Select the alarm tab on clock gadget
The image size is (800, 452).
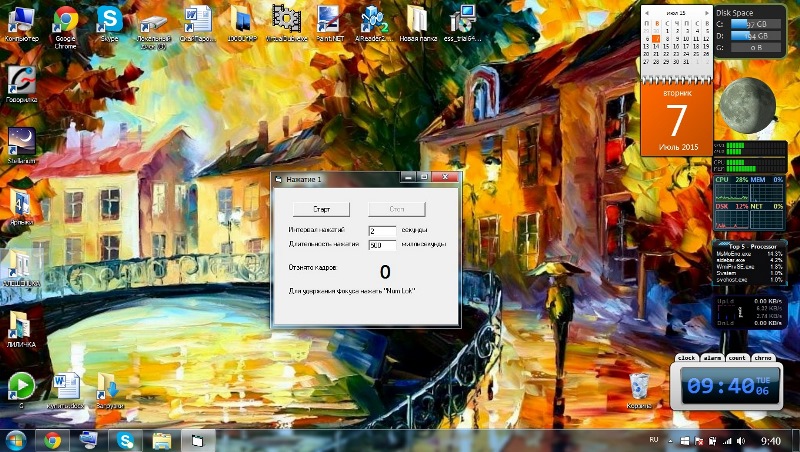[712, 357]
